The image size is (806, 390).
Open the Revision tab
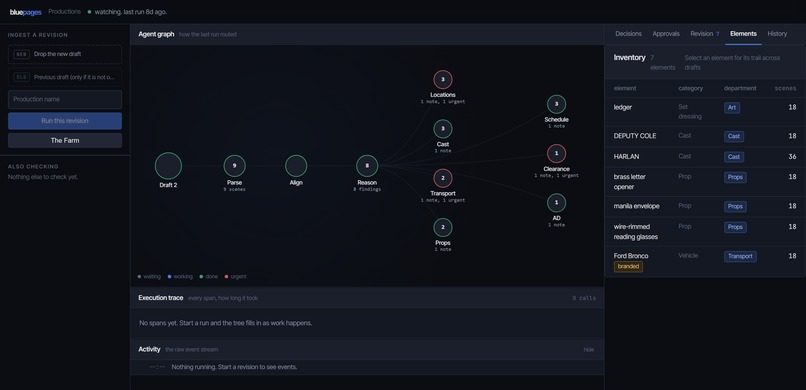pyautogui.click(x=705, y=34)
